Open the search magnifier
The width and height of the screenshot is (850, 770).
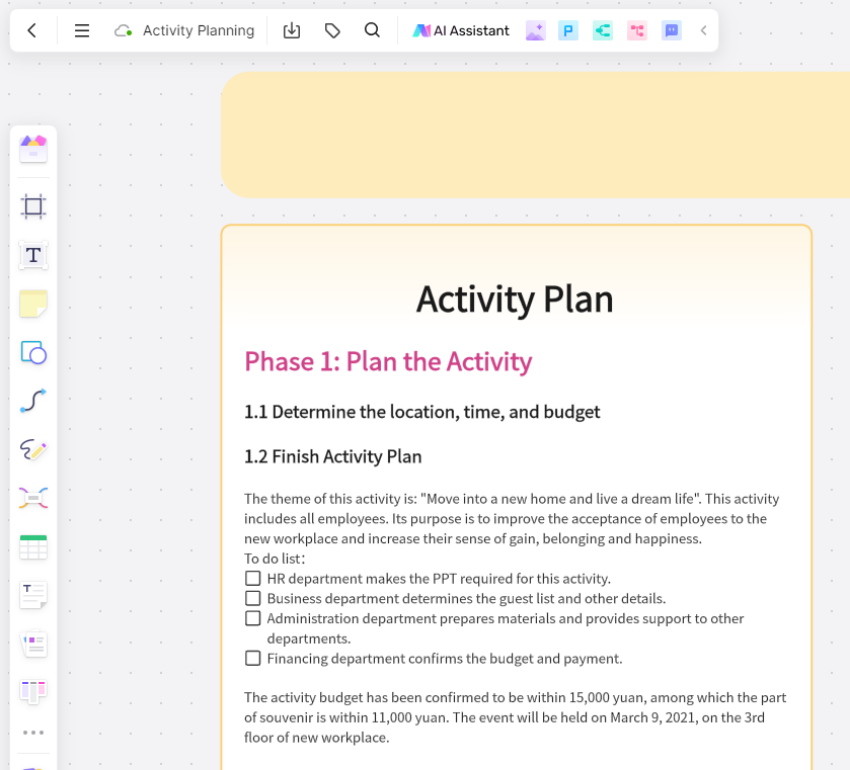click(372, 30)
